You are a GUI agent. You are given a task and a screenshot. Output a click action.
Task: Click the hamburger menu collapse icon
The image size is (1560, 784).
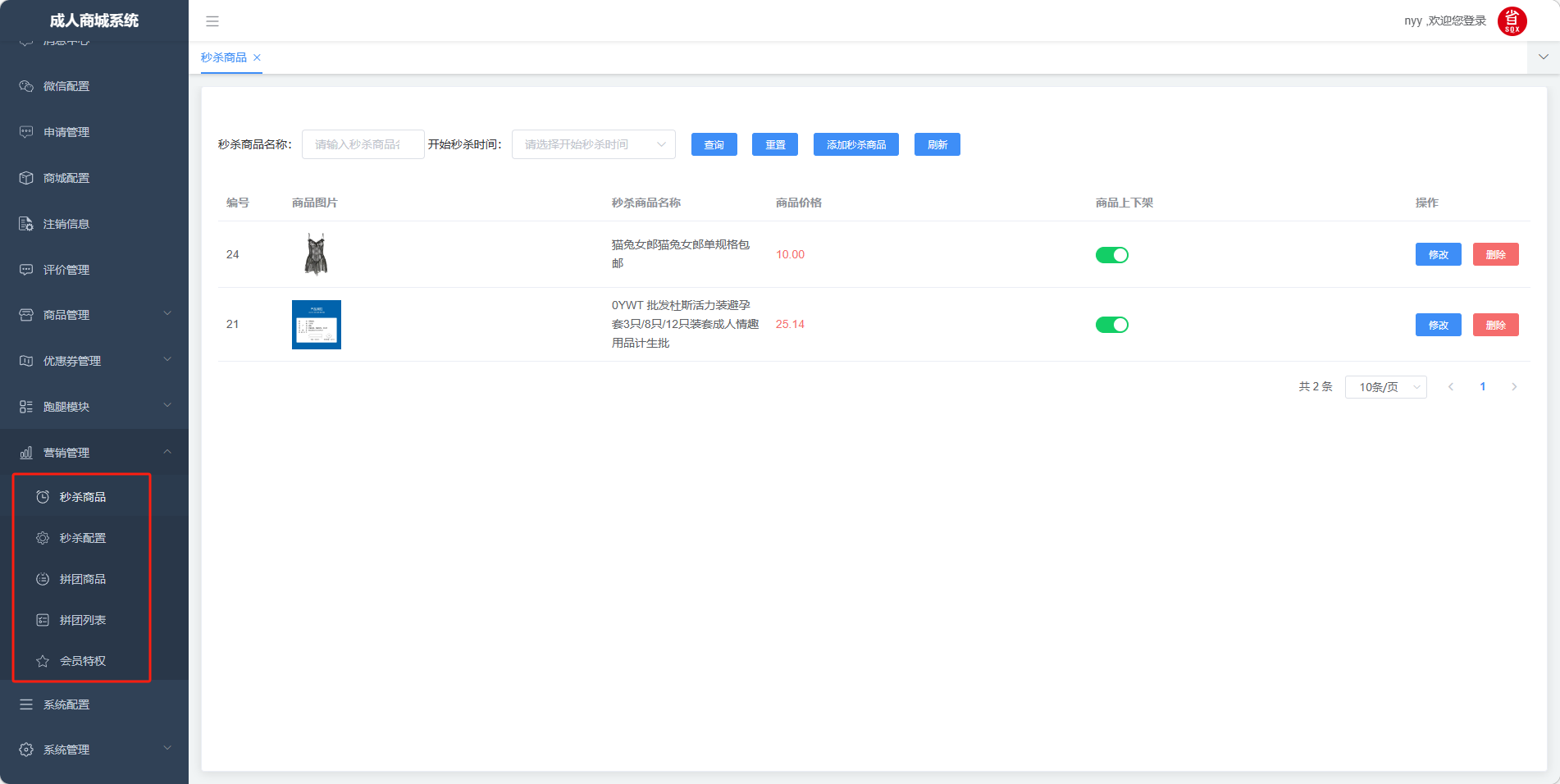pyautogui.click(x=212, y=21)
